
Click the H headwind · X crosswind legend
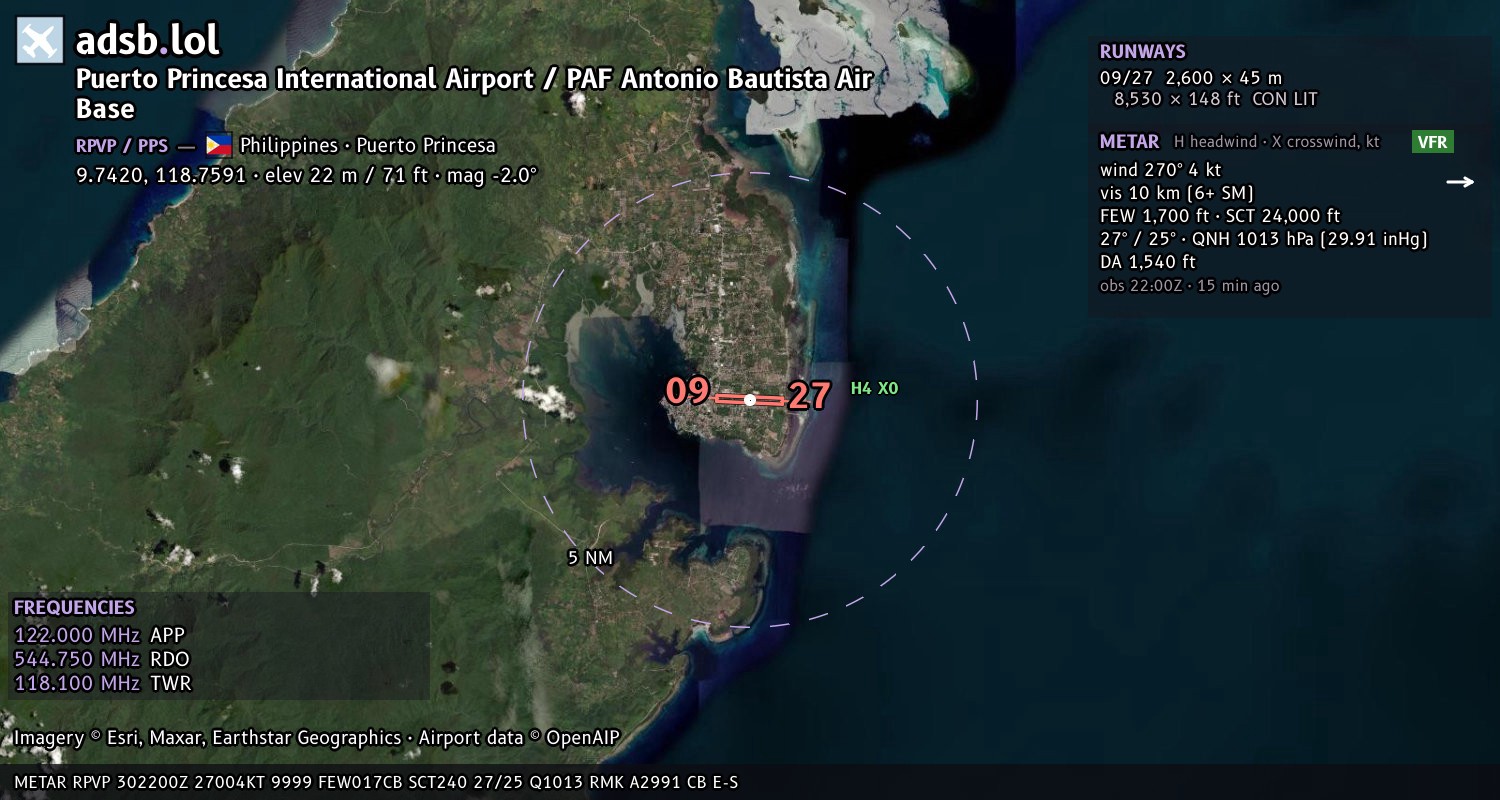click(x=1277, y=142)
